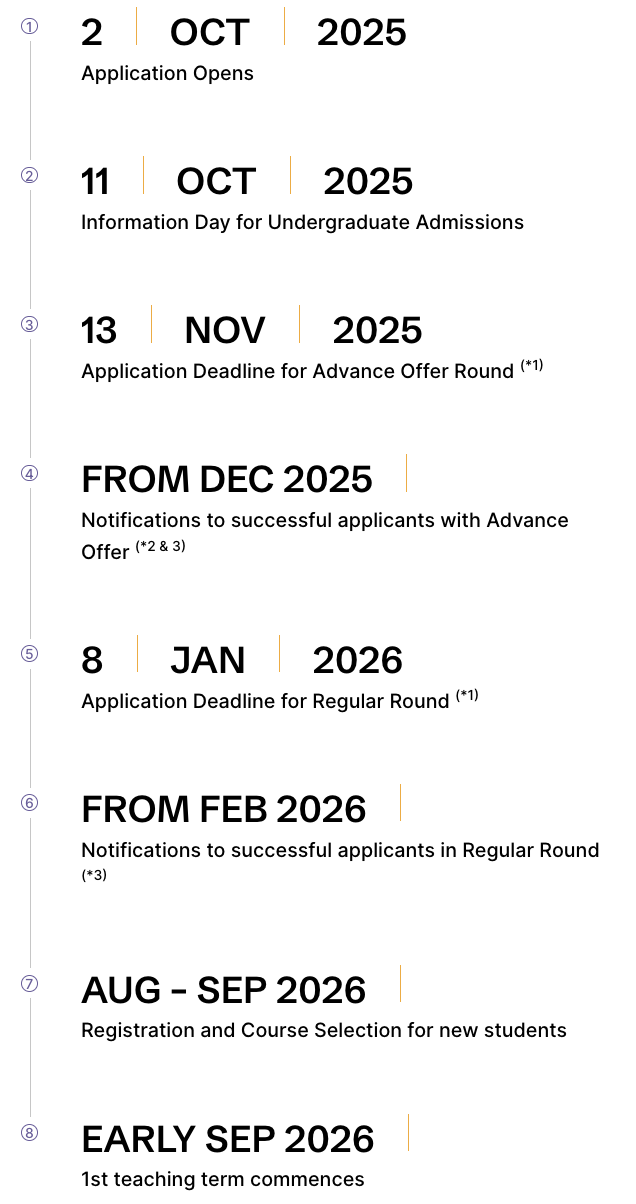636x1204 pixels.
Task: Click the circled number 4 step marker
Action: pos(30,473)
